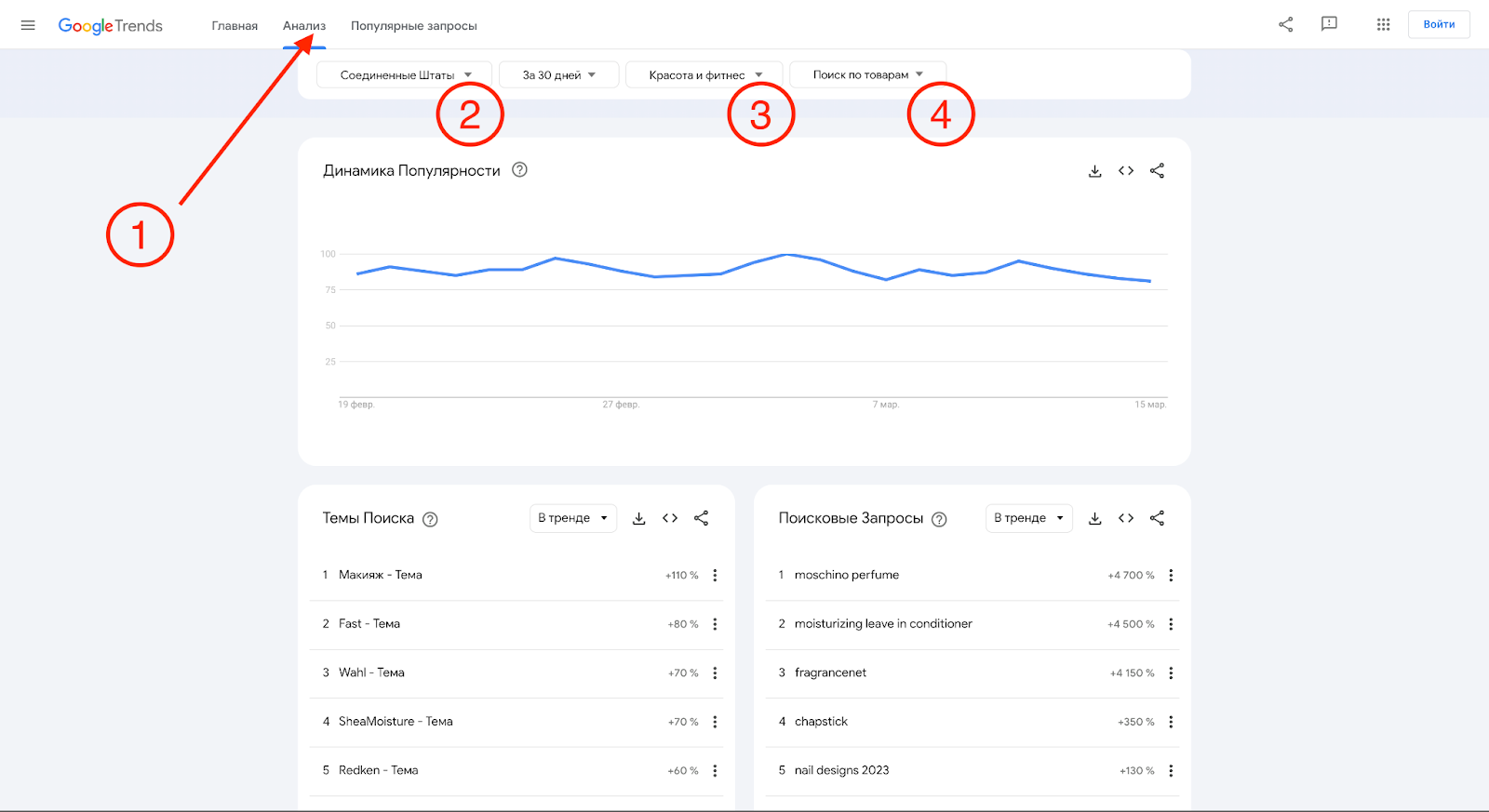Open help for Динамика Популярности

(x=520, y=169)
